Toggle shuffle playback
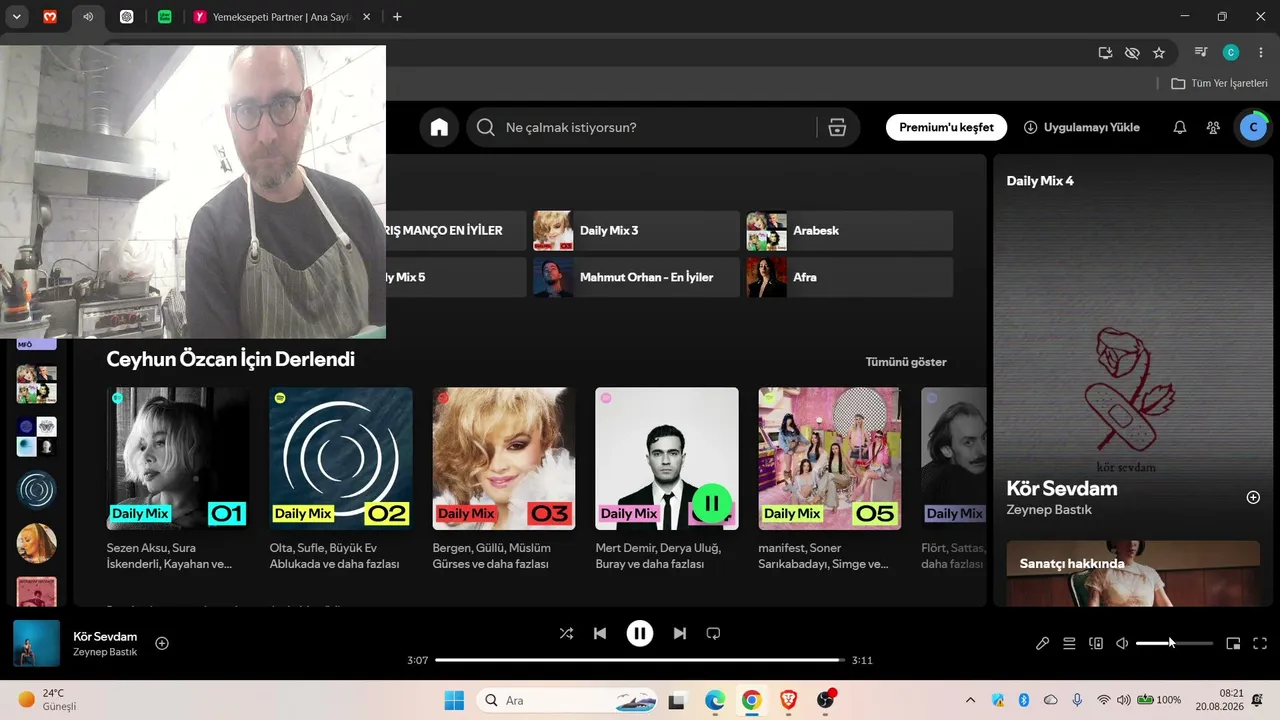The width and height of the screenshot is (1280, 720). pos(566,633)
